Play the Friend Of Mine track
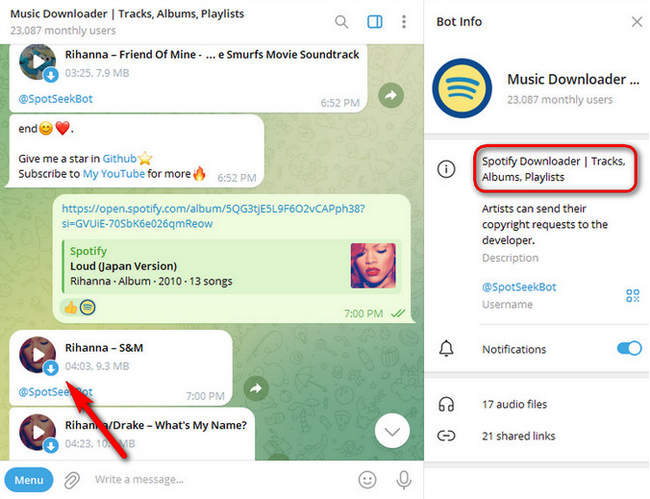 click(38, 62)
